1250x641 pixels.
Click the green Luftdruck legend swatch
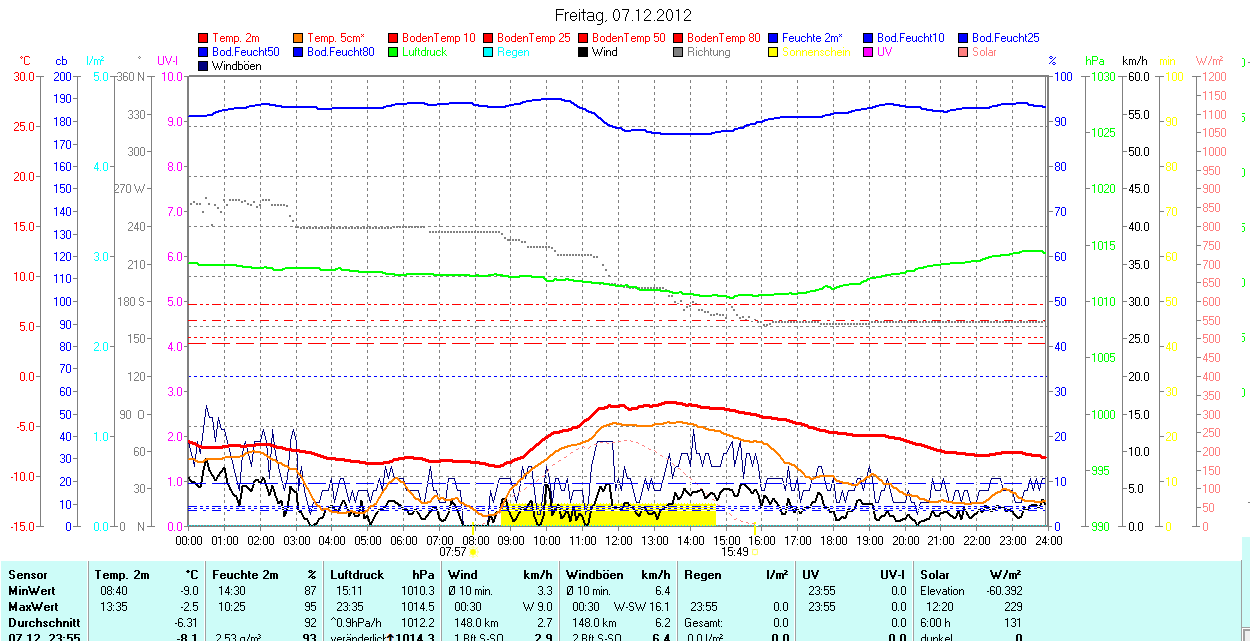394,52
